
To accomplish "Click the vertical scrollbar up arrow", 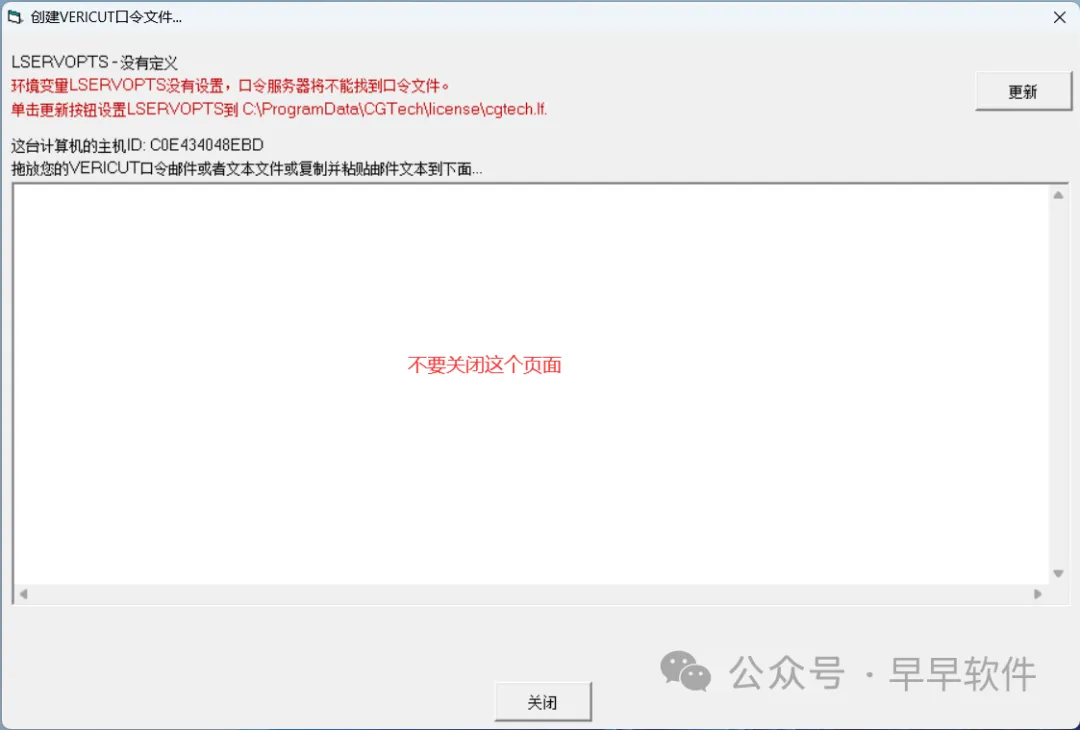I will coord(1058,196).
